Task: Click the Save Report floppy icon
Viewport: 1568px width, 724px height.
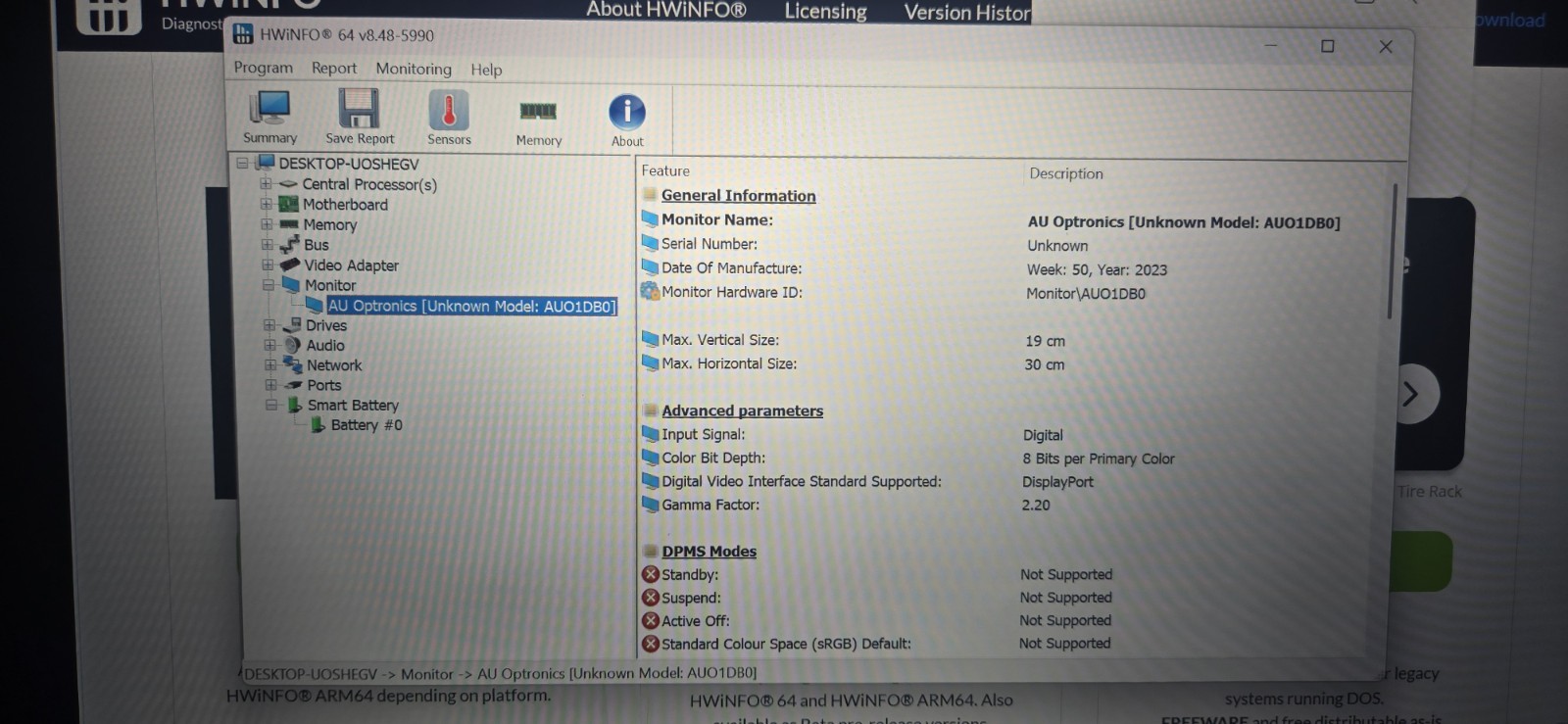Action: (360, 118)
